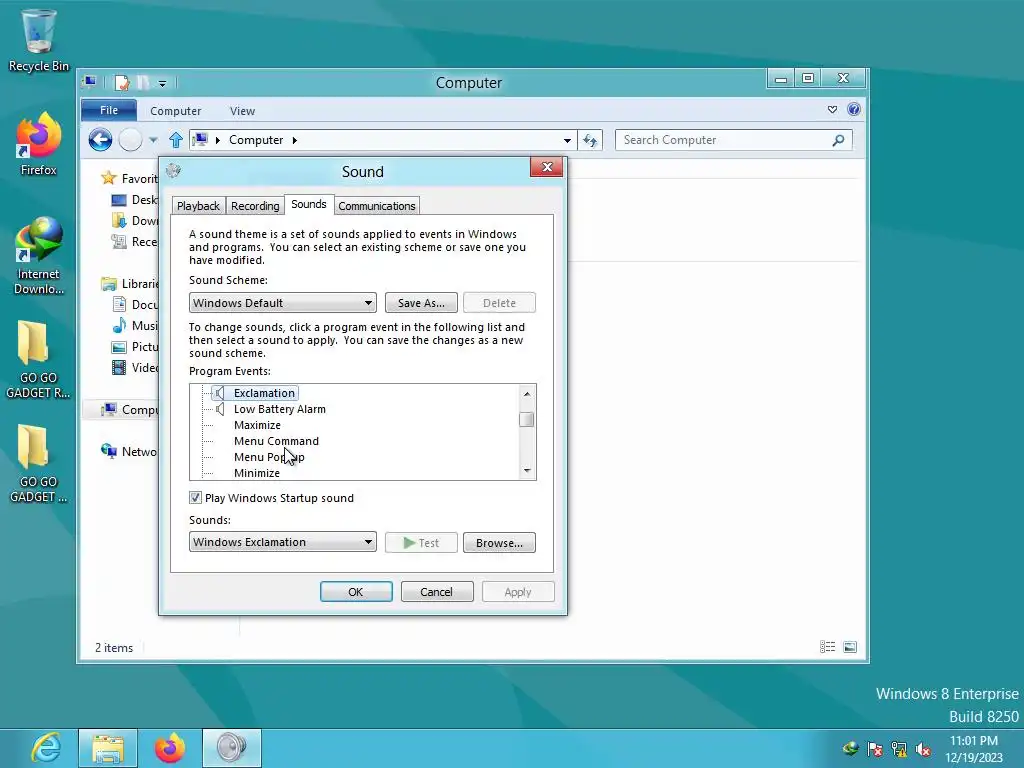
Task: Open Explorer help question mark
Action: 854,109
